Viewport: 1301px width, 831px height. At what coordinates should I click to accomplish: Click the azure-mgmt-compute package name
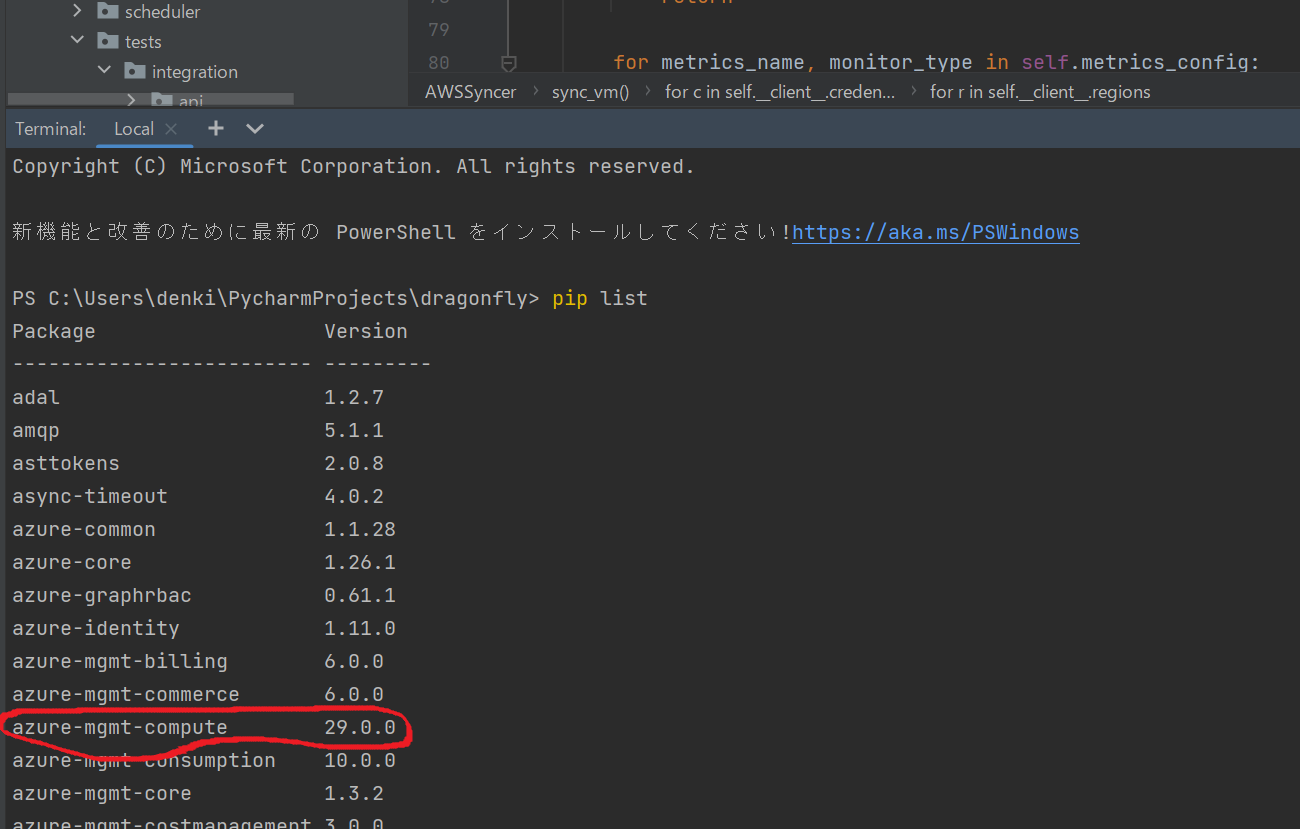(x=120, y=728)
